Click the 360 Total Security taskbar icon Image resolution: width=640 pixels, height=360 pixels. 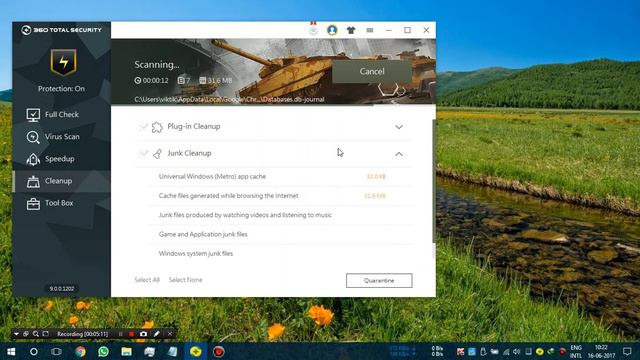[196, 351]
